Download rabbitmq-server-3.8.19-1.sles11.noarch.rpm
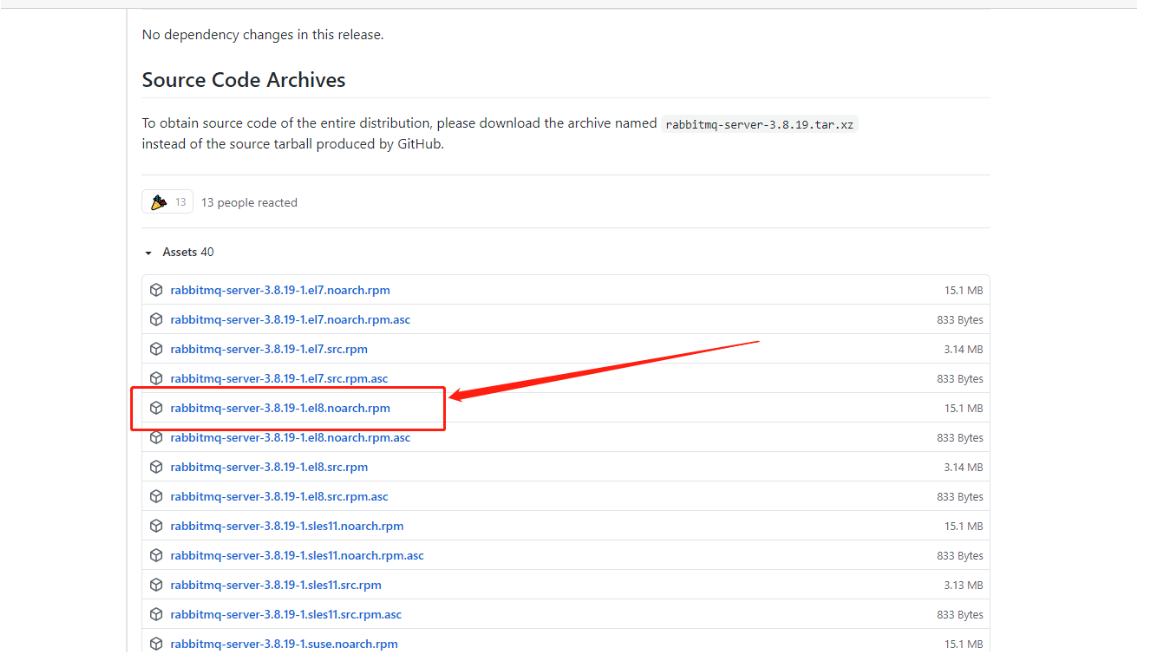This screenshot has height=665, width=1152. click(x=287, y=526)
